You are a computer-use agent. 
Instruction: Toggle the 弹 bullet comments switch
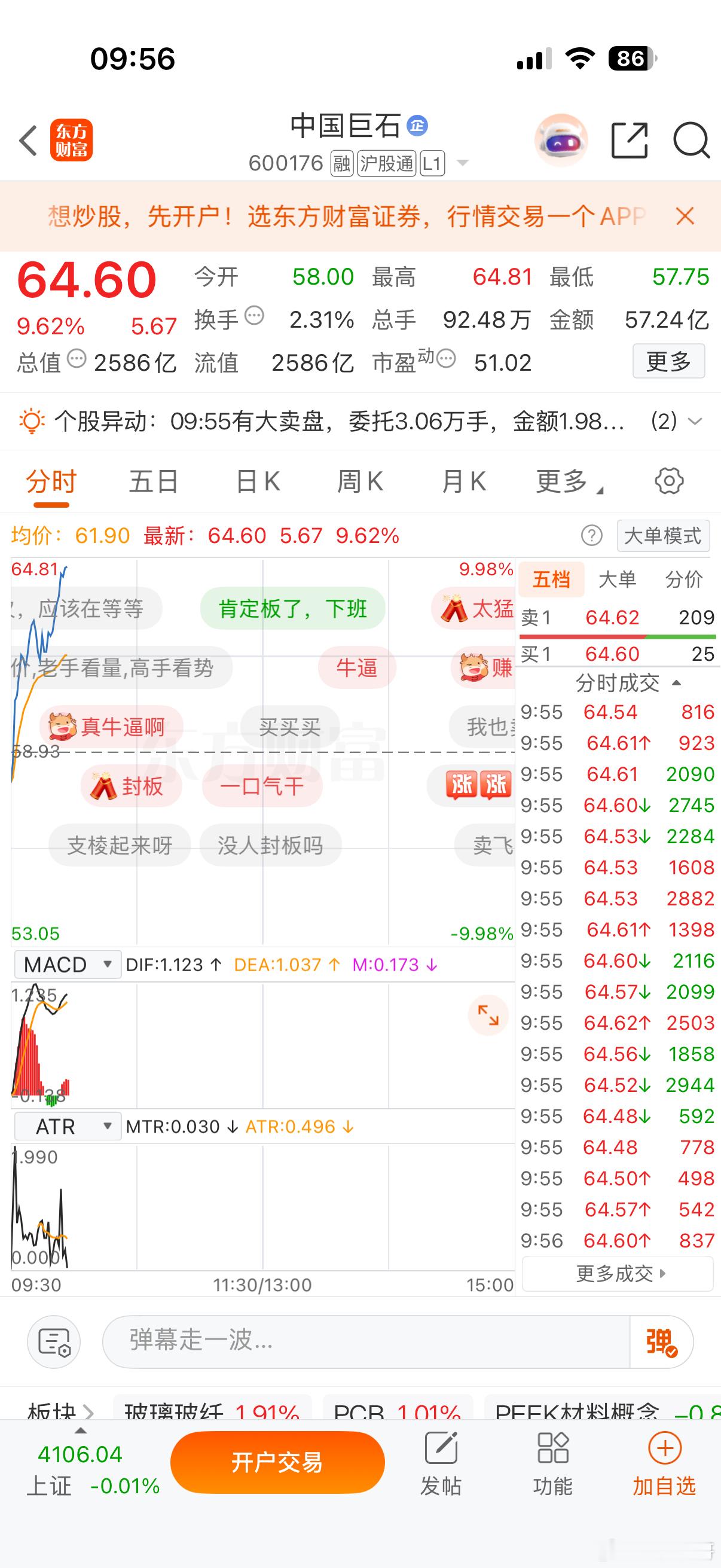pos(661,1341)
